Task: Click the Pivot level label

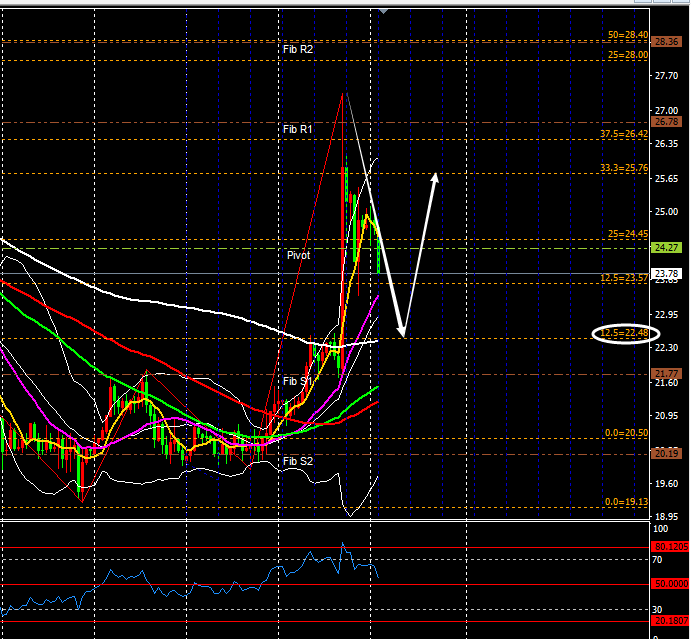Action: point(298,255)
